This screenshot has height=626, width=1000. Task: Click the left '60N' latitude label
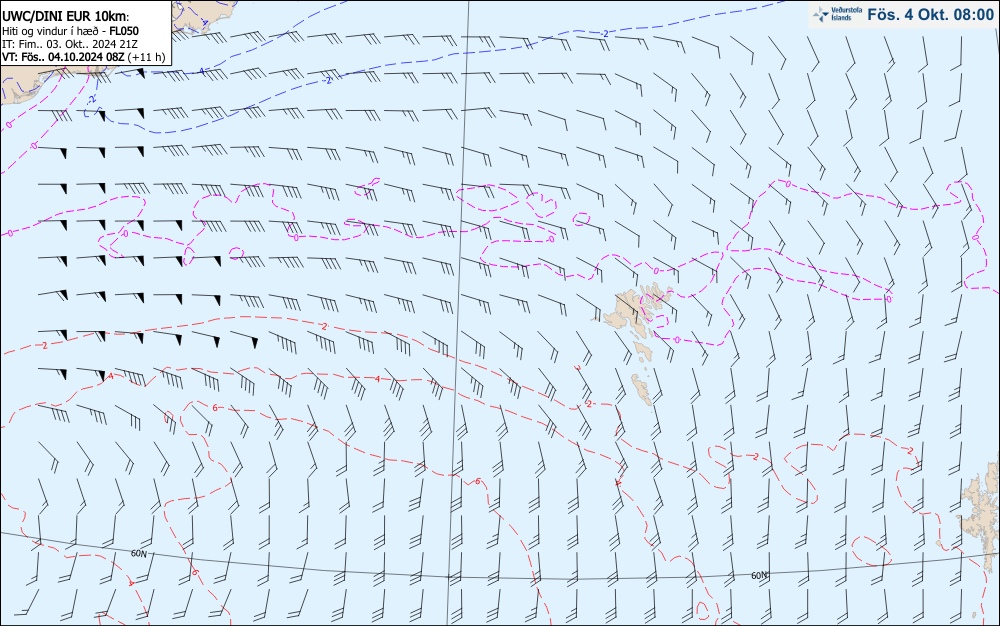138,554
